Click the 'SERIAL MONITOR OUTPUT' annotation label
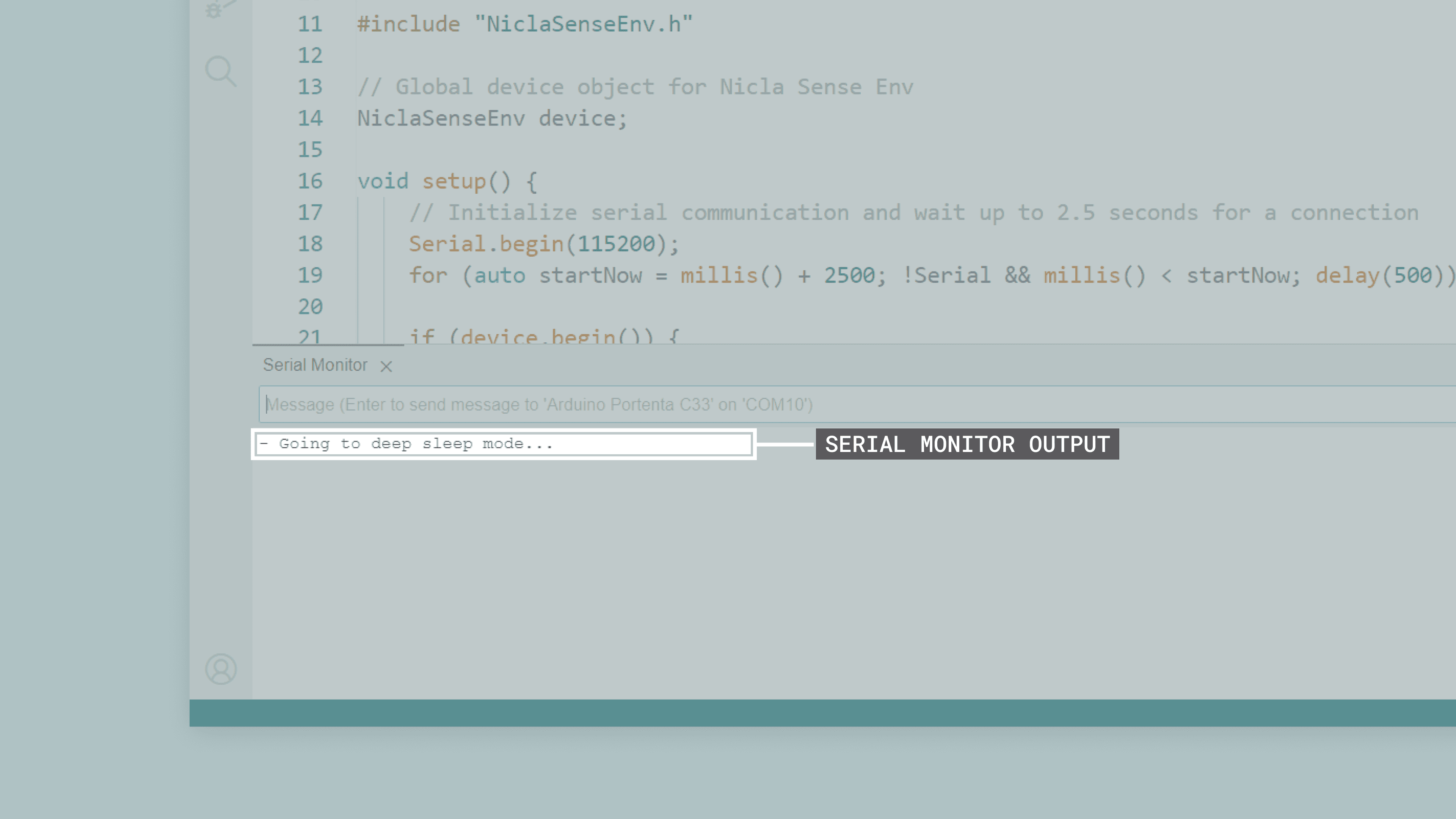The width and height of the screenshot is (1456, 819). coord(966,444)
